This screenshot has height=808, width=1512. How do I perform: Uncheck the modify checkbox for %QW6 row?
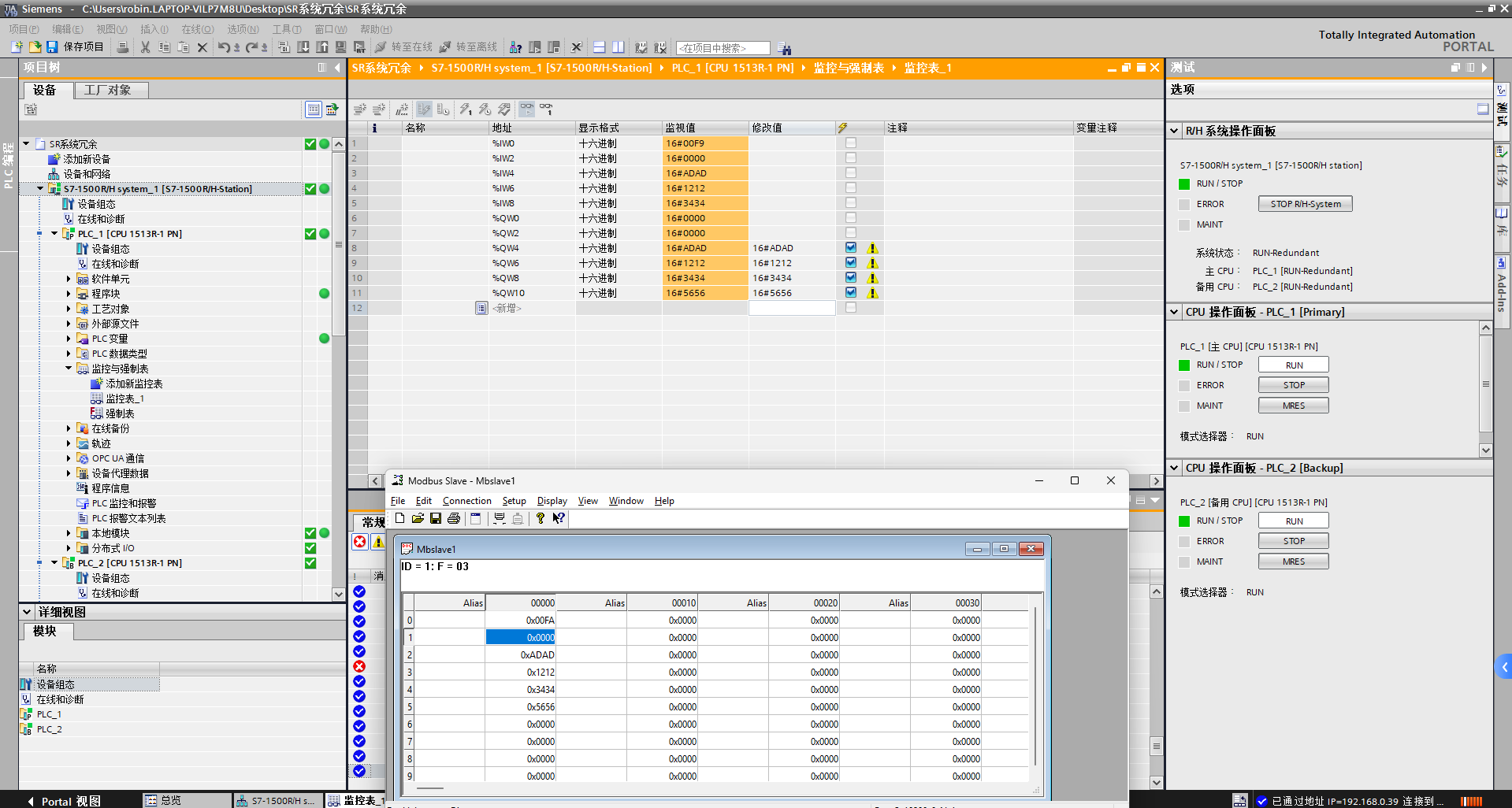coord(851,262)
